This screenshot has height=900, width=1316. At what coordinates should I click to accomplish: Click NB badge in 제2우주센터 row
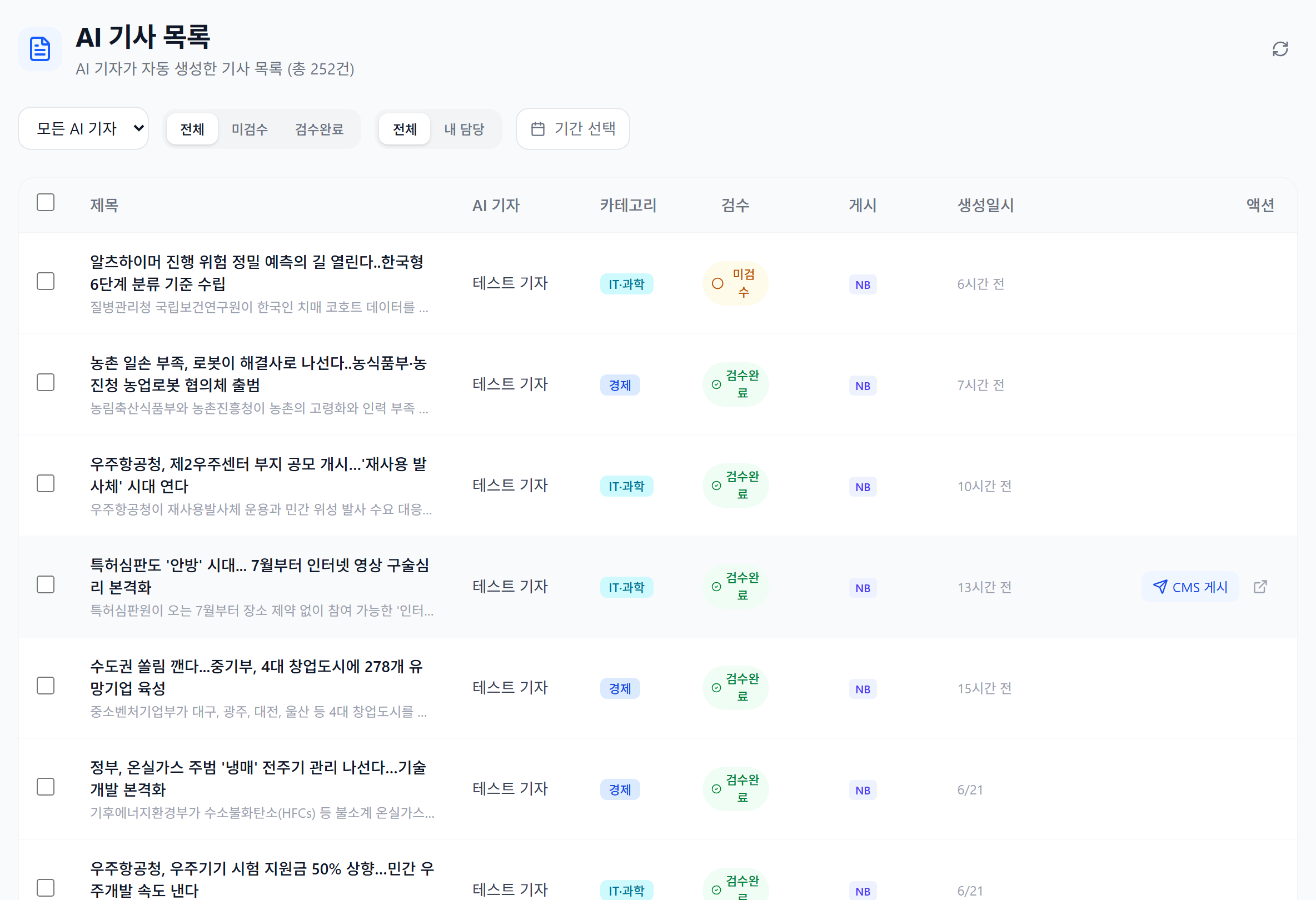(863, 487)
